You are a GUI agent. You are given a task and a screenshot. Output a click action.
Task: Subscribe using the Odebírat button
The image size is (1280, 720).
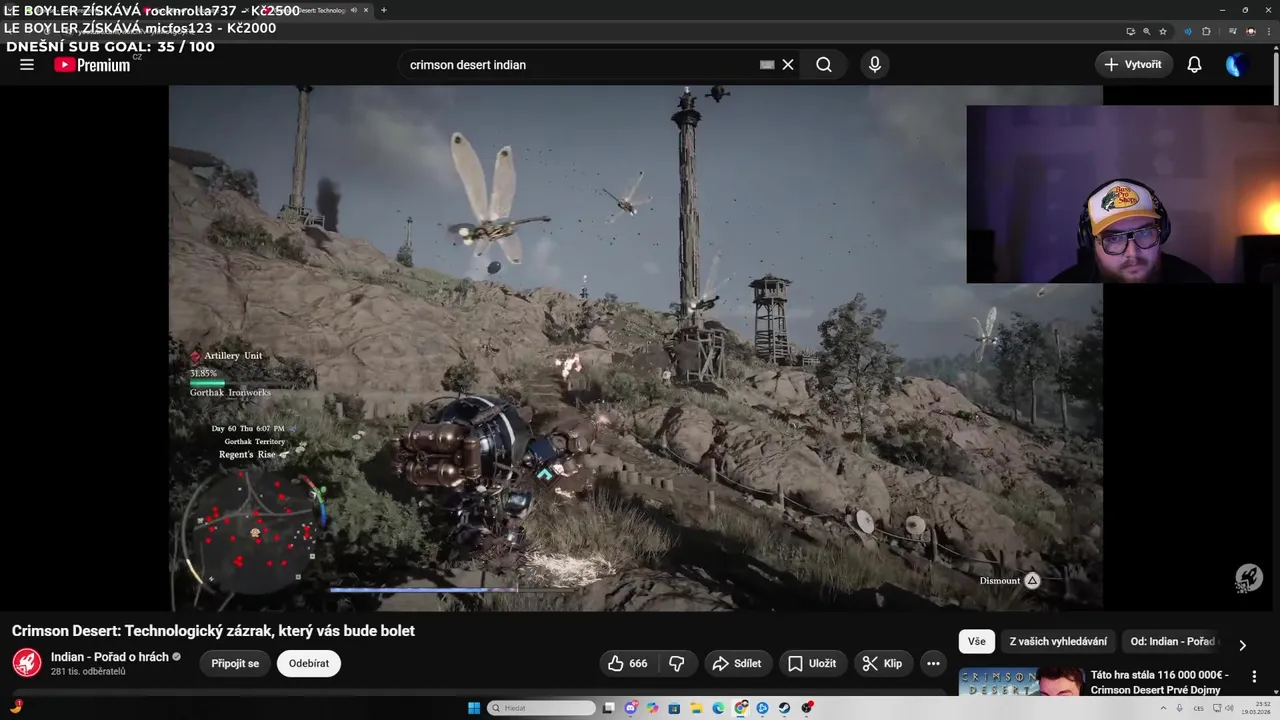pos(309,663)
